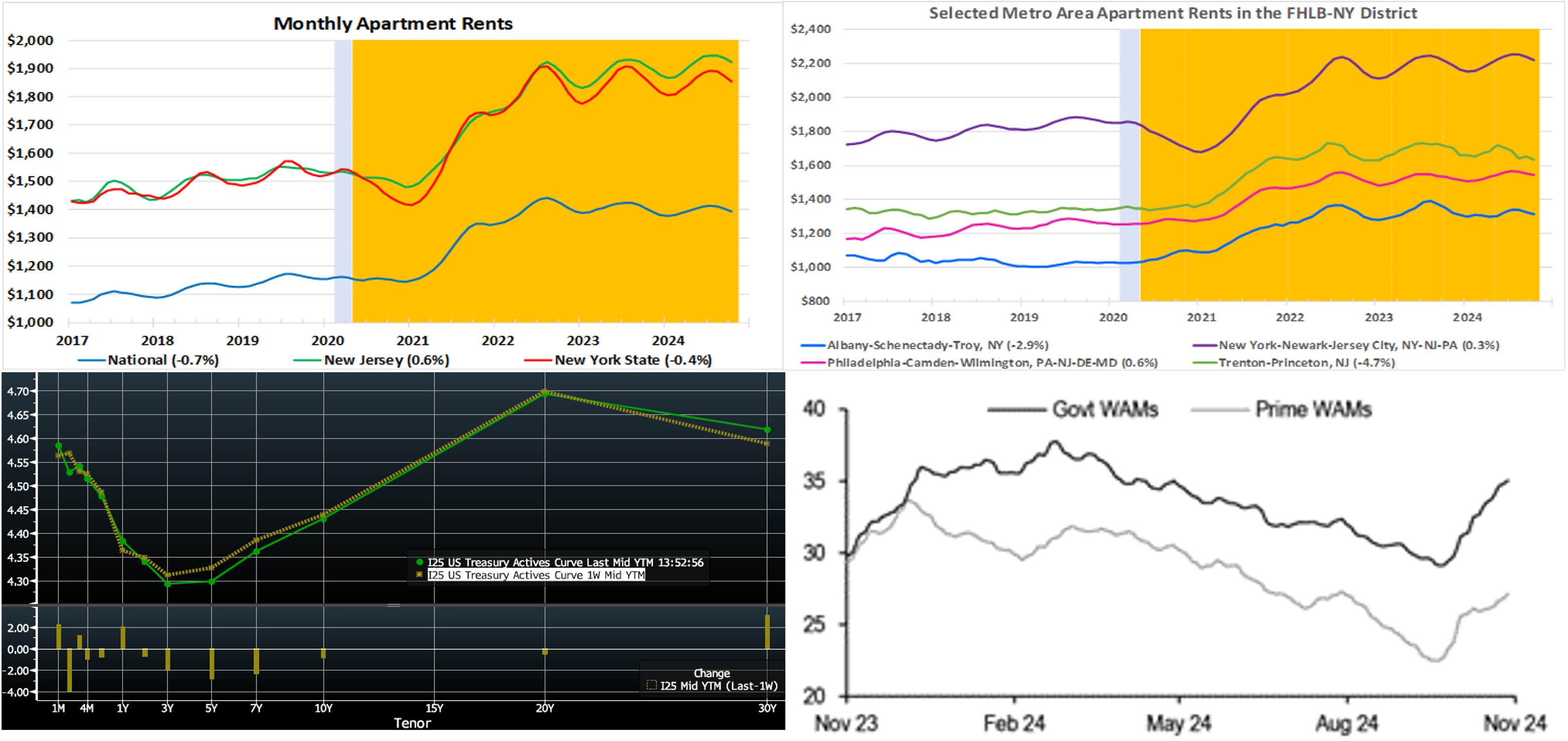1568x741 pixels.
Task: Click the green dot for Last Mid YTM legend
Action: coord(420,563)
